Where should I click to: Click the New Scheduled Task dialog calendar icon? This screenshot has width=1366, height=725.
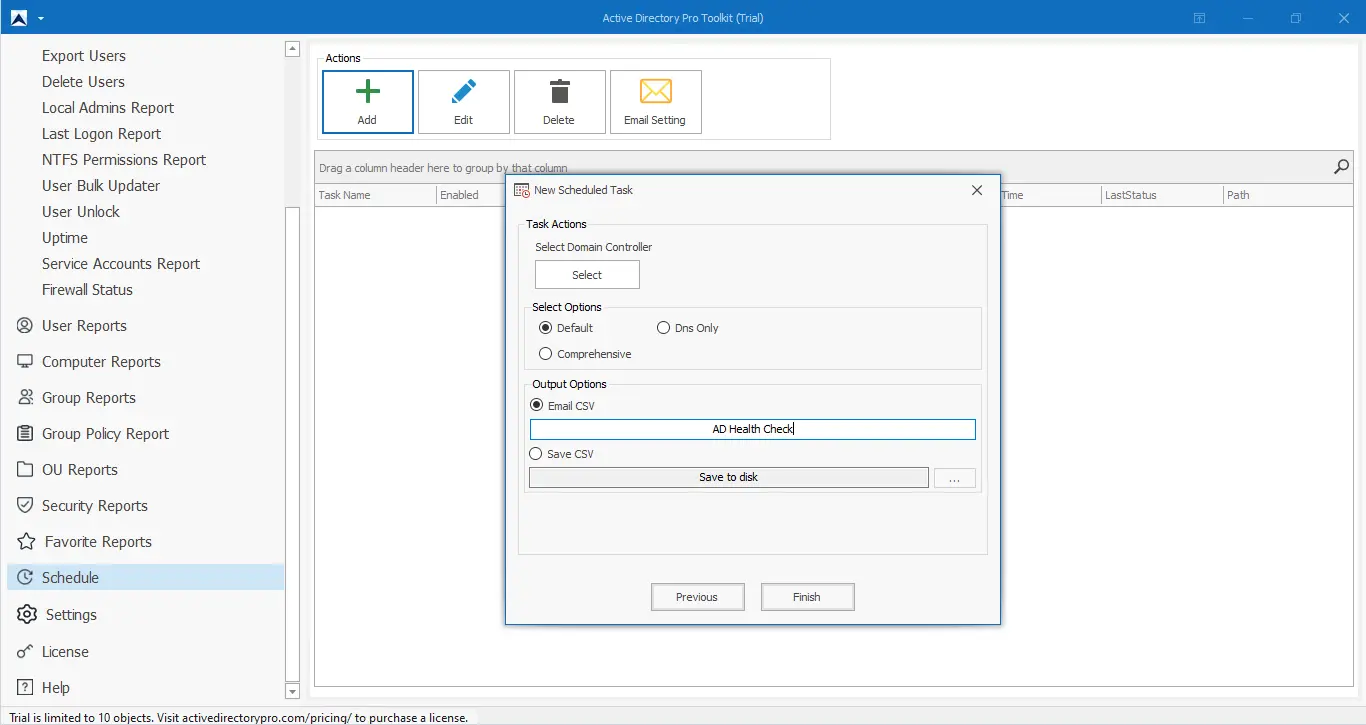[x=521, y=190]
